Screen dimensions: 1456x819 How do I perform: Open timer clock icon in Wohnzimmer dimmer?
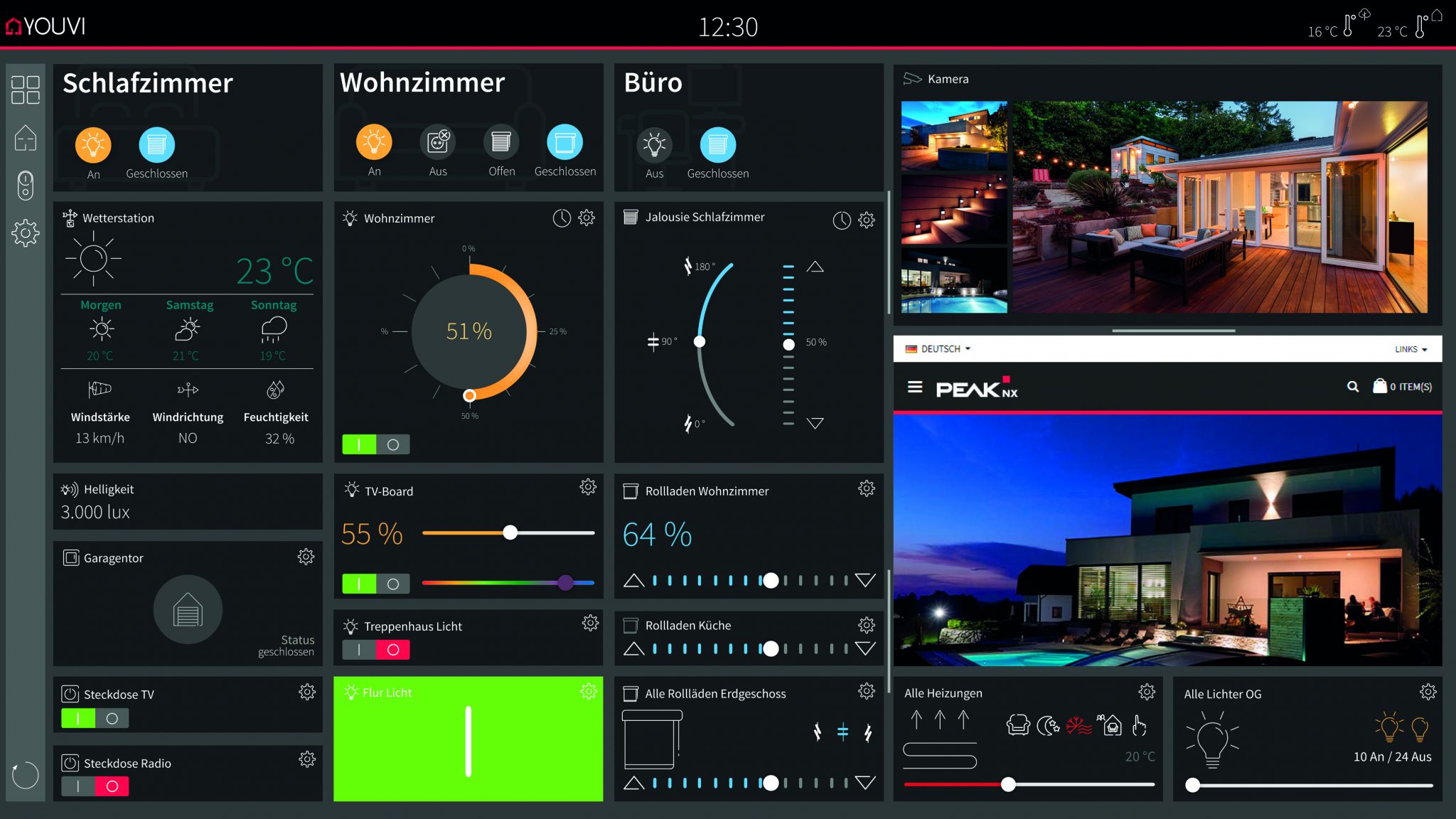[x=562, y=218]
